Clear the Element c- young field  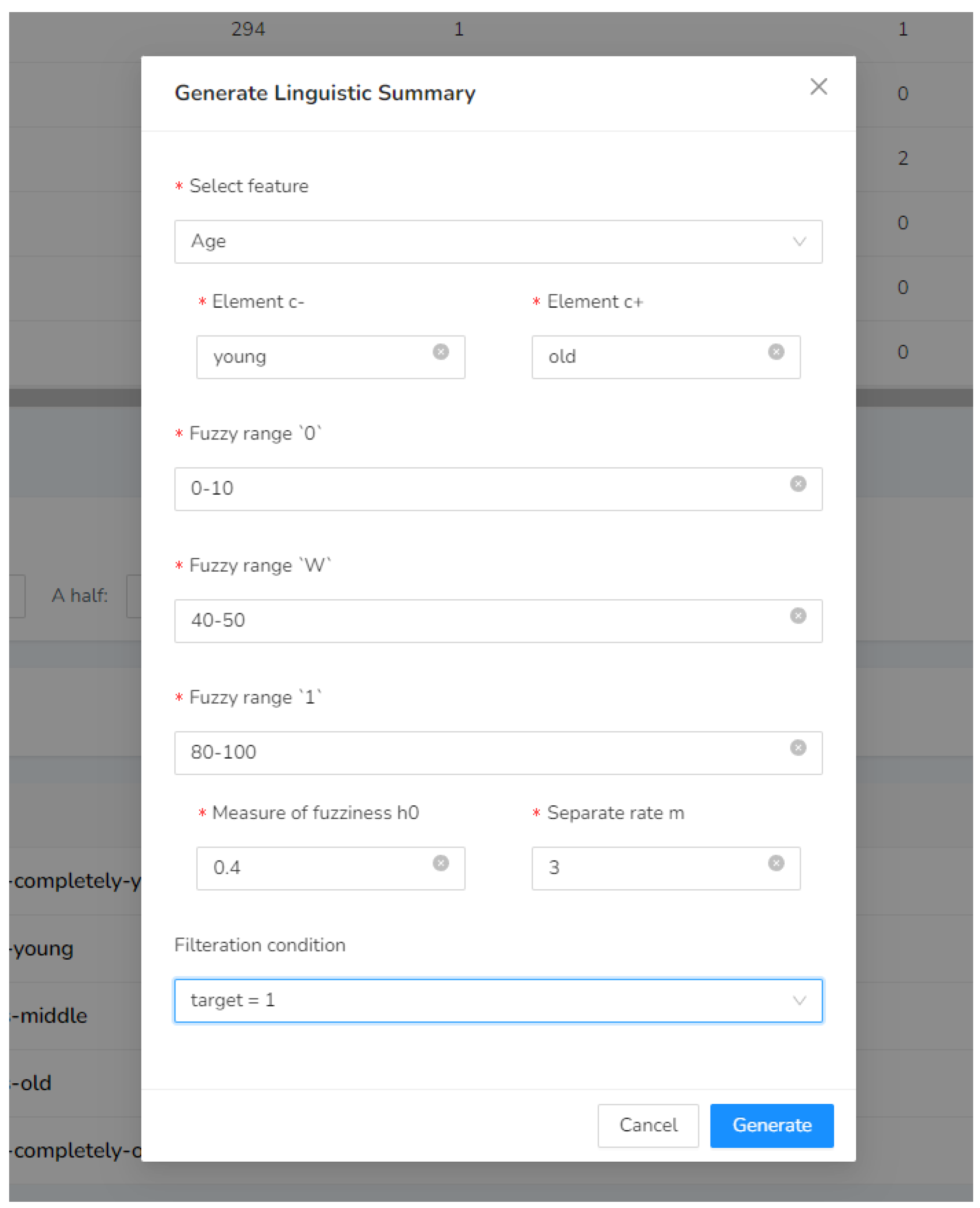[x=440, y=352]
